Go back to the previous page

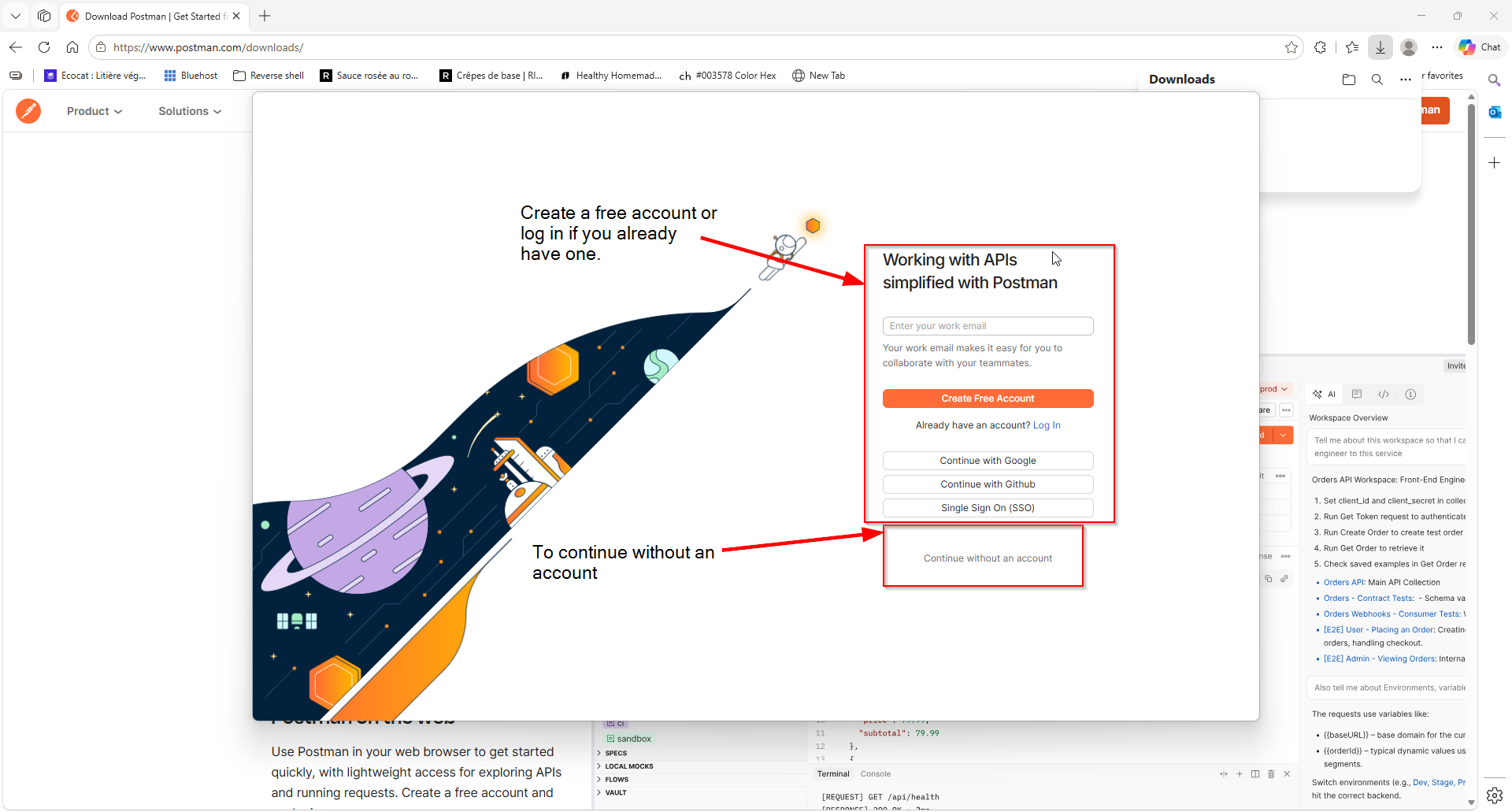[16, 47]
